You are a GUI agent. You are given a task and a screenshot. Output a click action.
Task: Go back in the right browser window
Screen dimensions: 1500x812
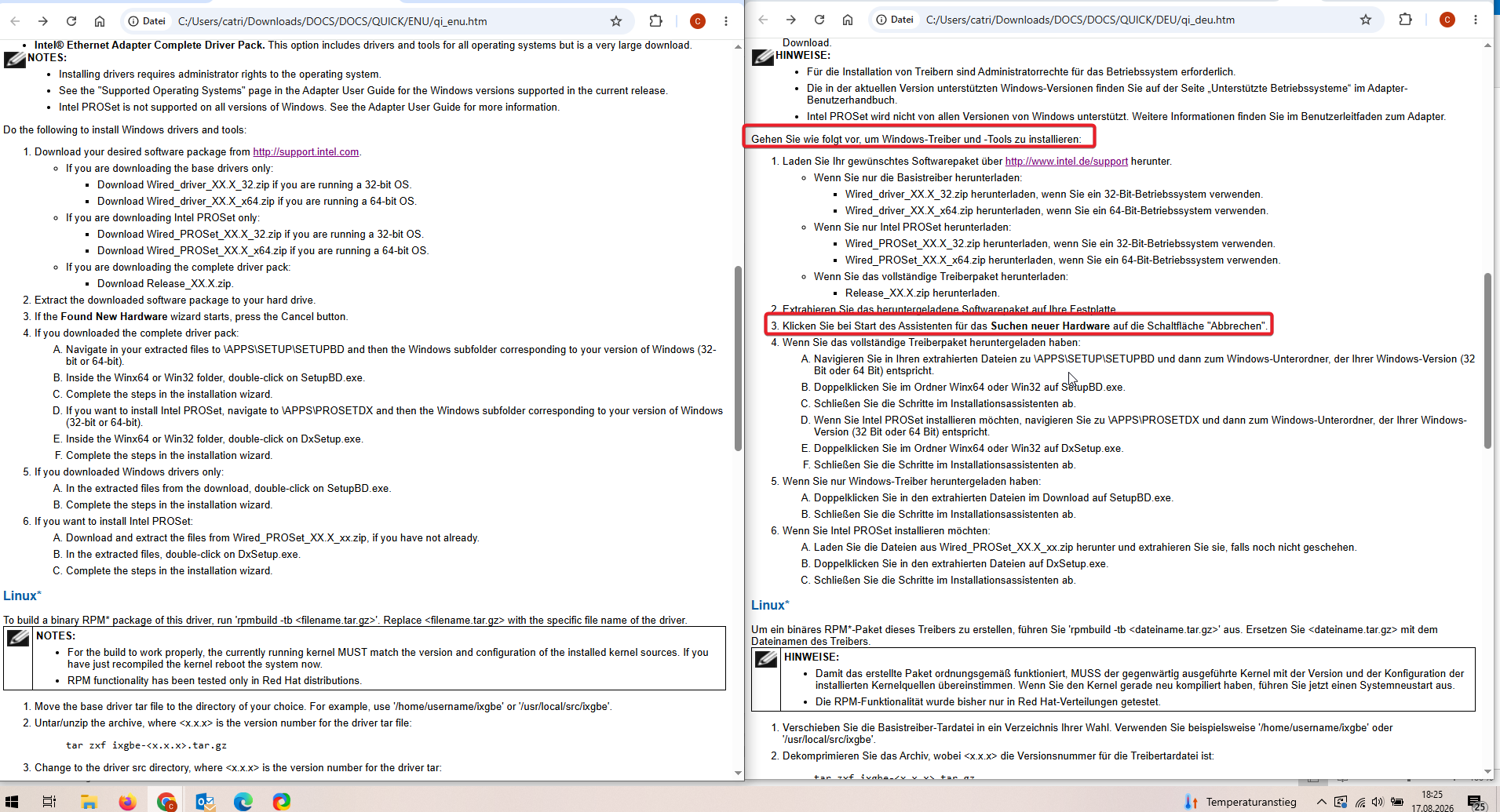pyautogui.click(x=763, y=20)
